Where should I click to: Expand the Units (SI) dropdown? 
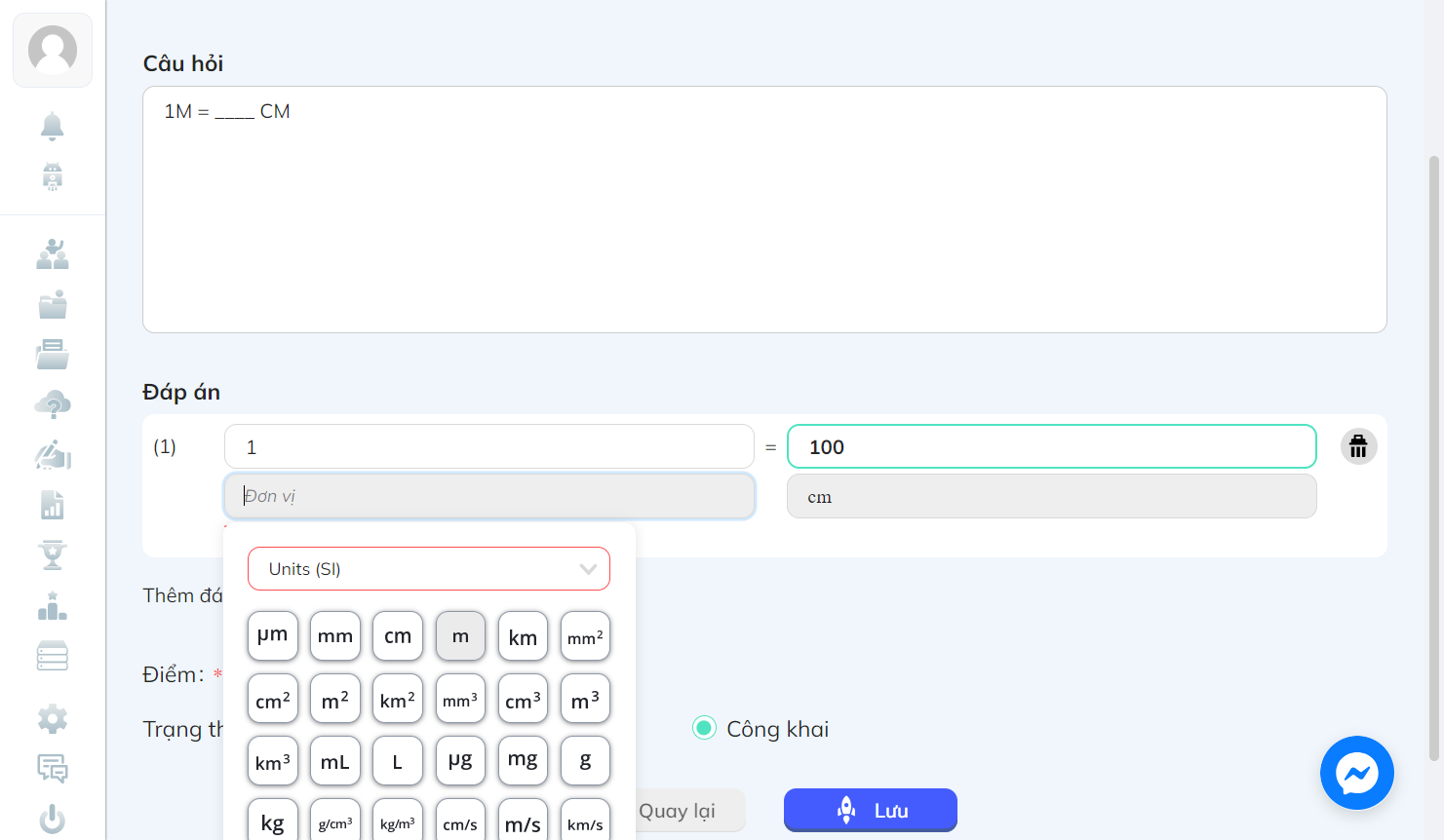(x=429, y=569)
